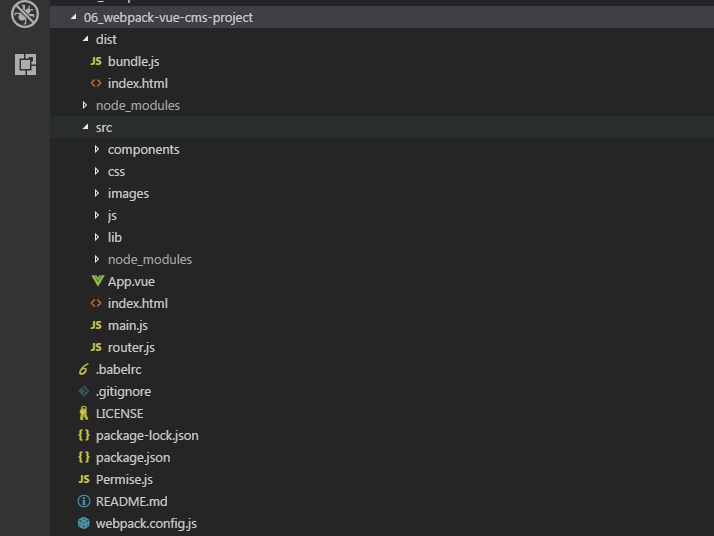Open router.js in the editor
Screen dimensions: 714x536
pos(131,347)
